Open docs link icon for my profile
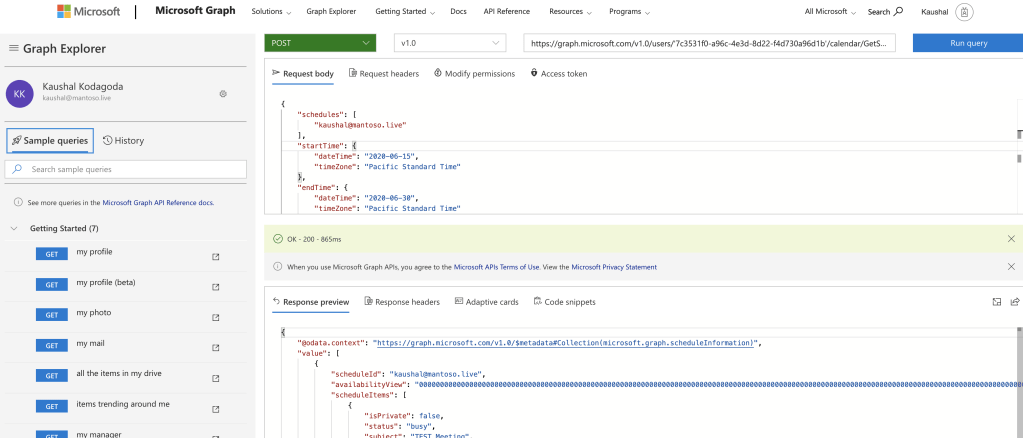 [215, 256]
